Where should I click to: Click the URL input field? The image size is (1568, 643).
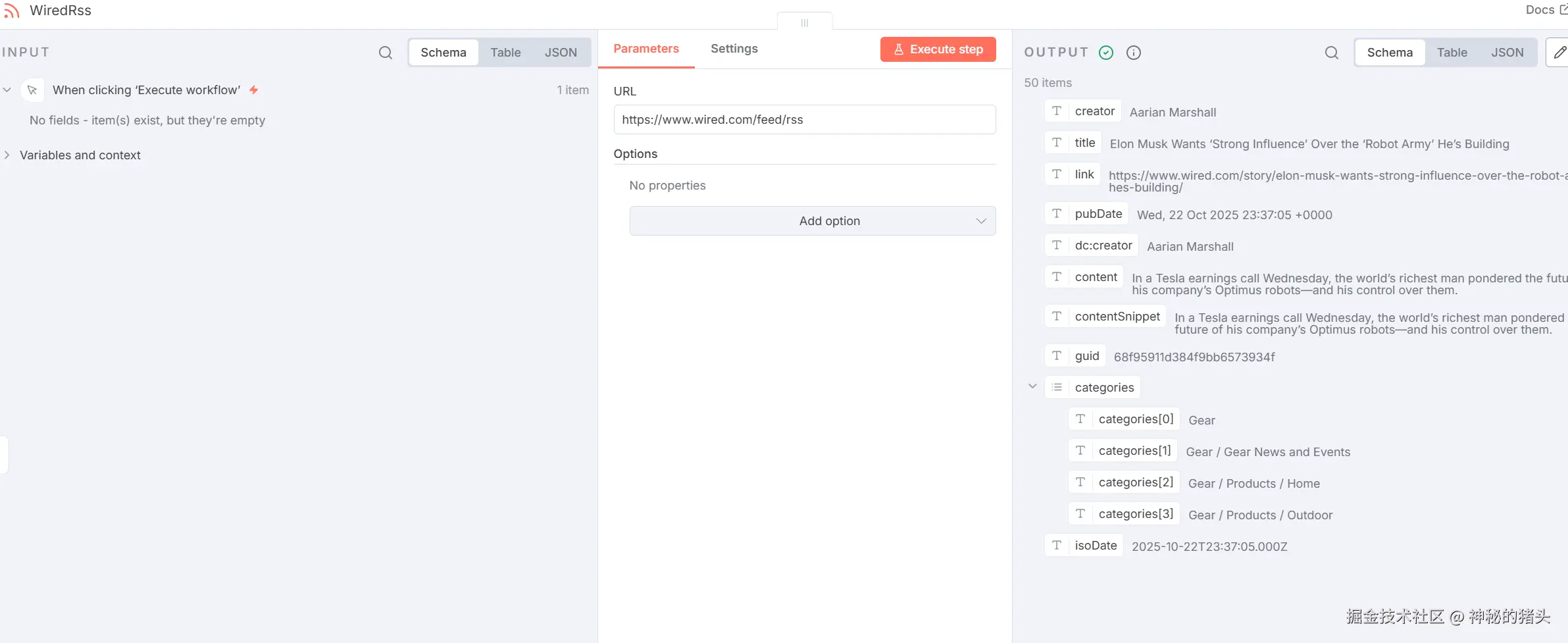pyautogui.click(x=805, y=120)
